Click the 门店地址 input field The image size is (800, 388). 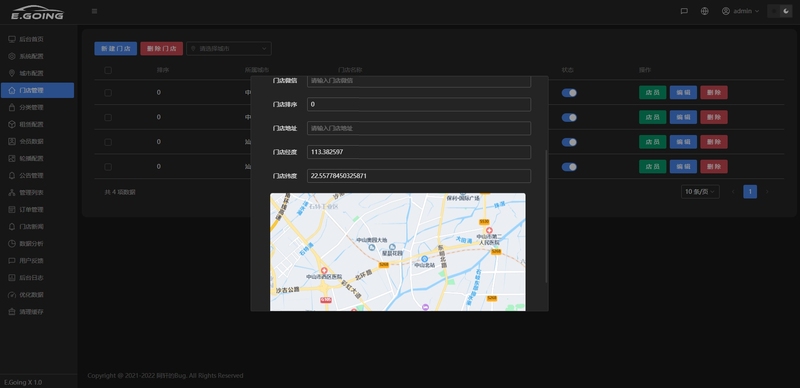click(419, 128)
